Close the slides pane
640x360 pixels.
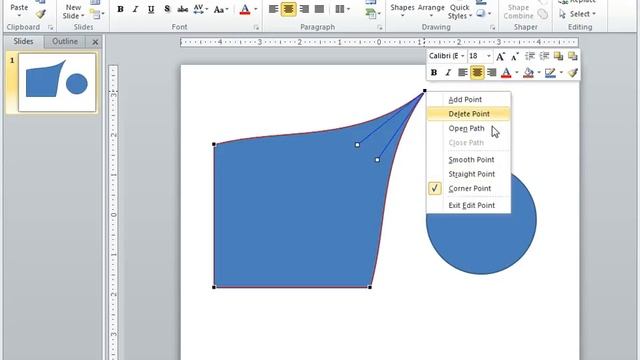pos(95,42)
